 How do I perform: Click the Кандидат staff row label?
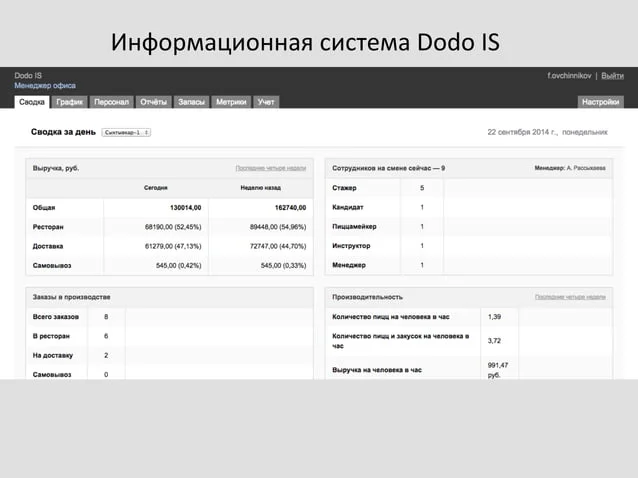point(348,207)
